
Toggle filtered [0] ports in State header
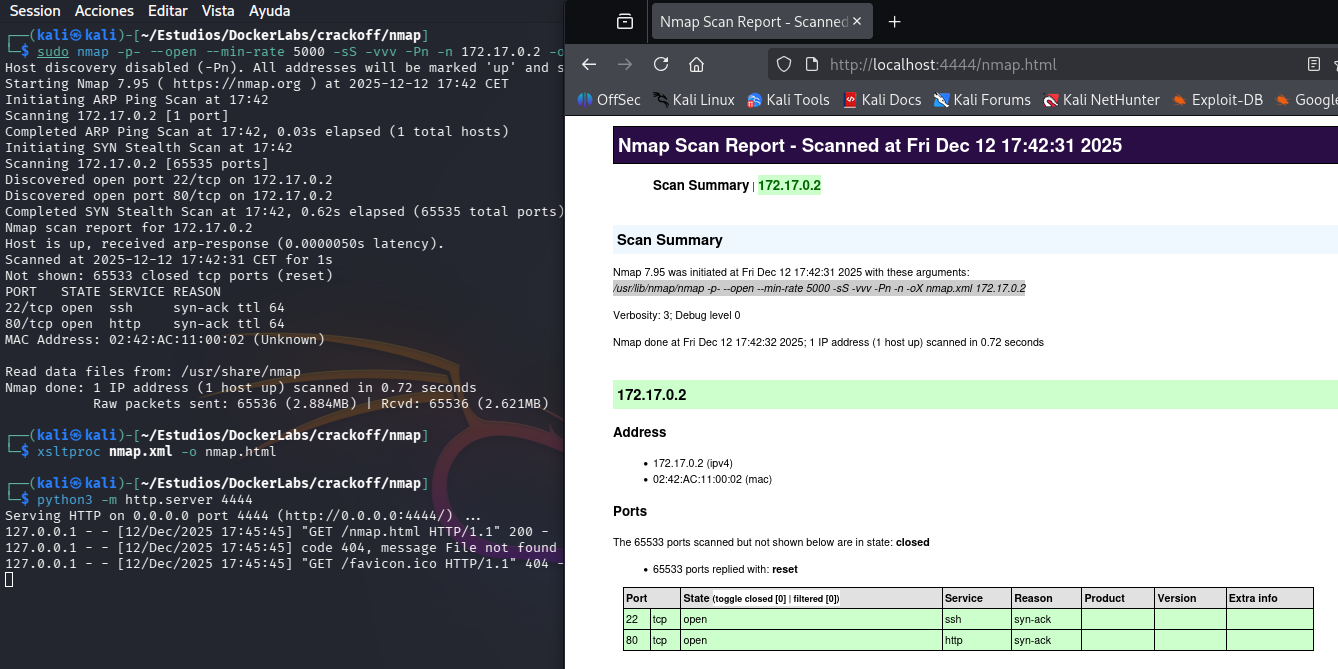pos(813,599)
